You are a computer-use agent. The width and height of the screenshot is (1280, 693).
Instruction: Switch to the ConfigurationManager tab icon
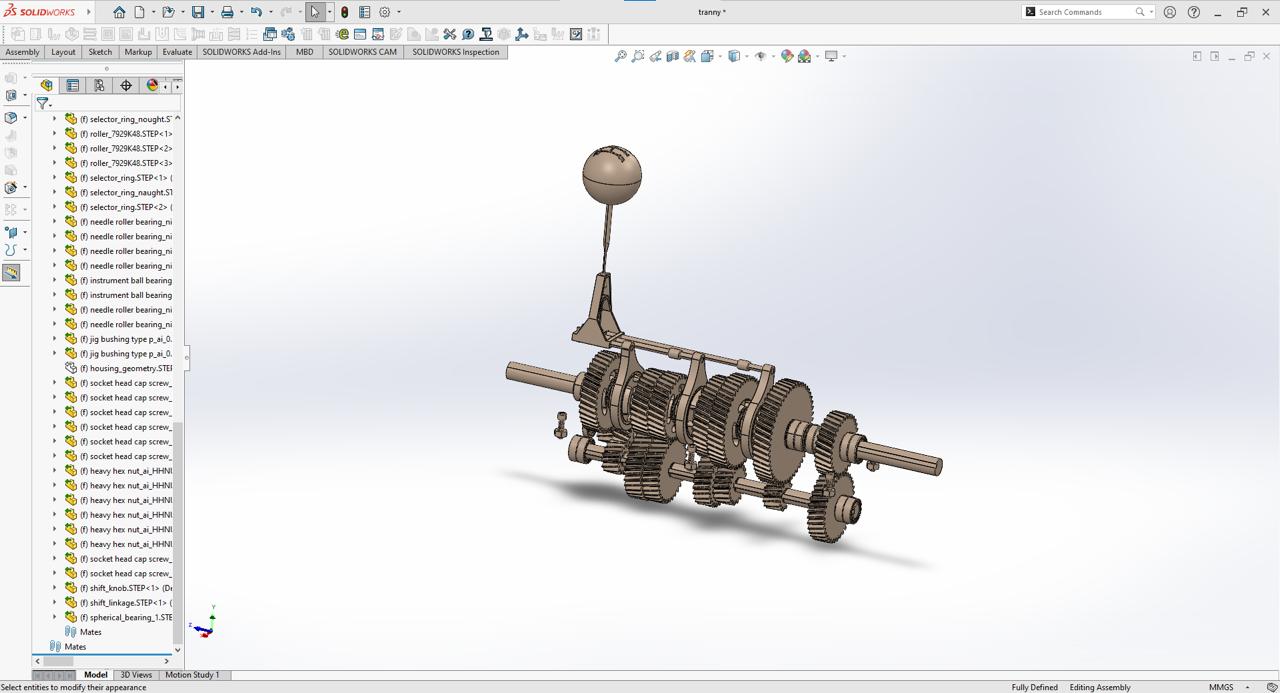(x=99, y=85)
